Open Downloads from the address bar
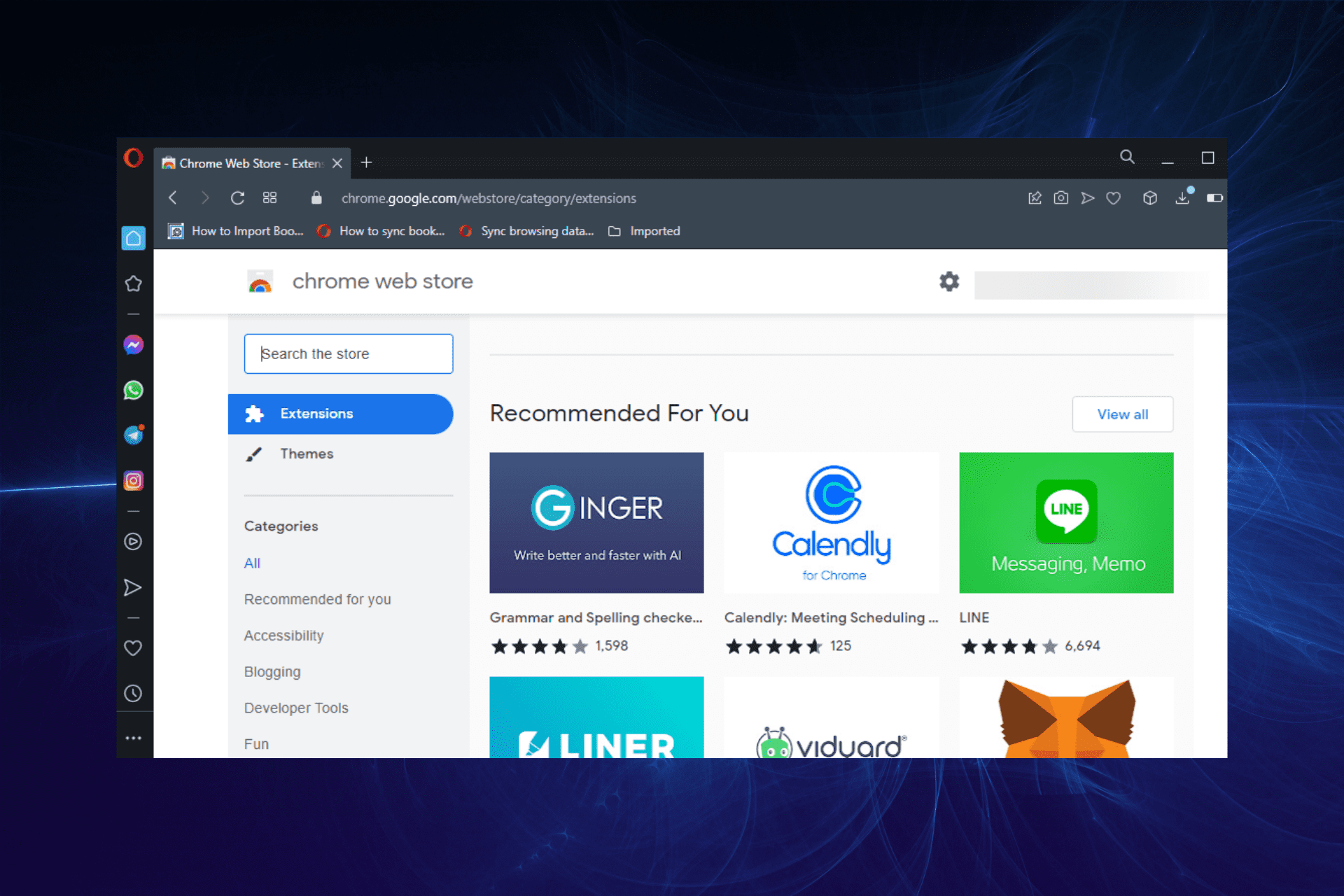 [1183, 198]
